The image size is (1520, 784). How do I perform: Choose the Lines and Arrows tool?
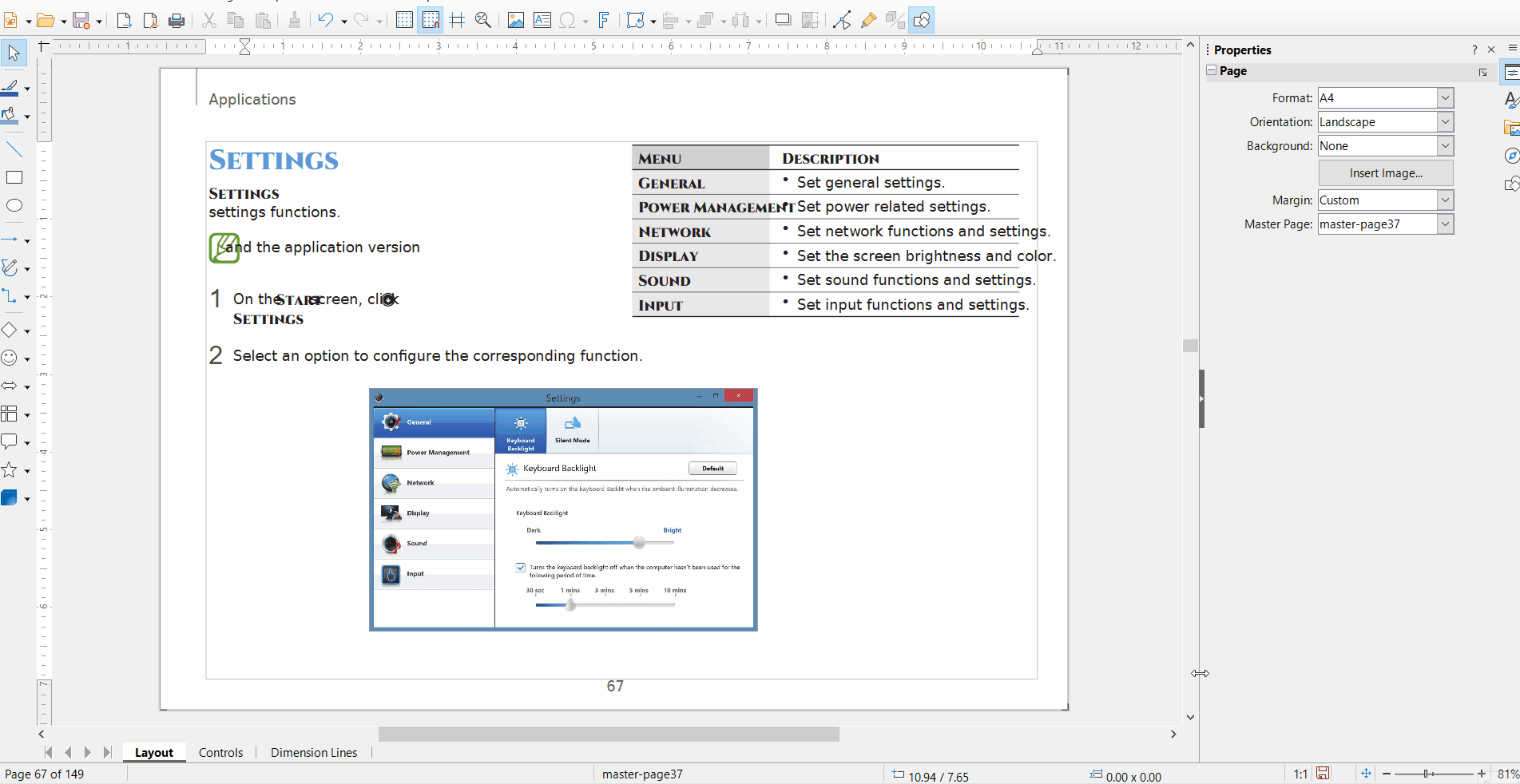(10, 240)
